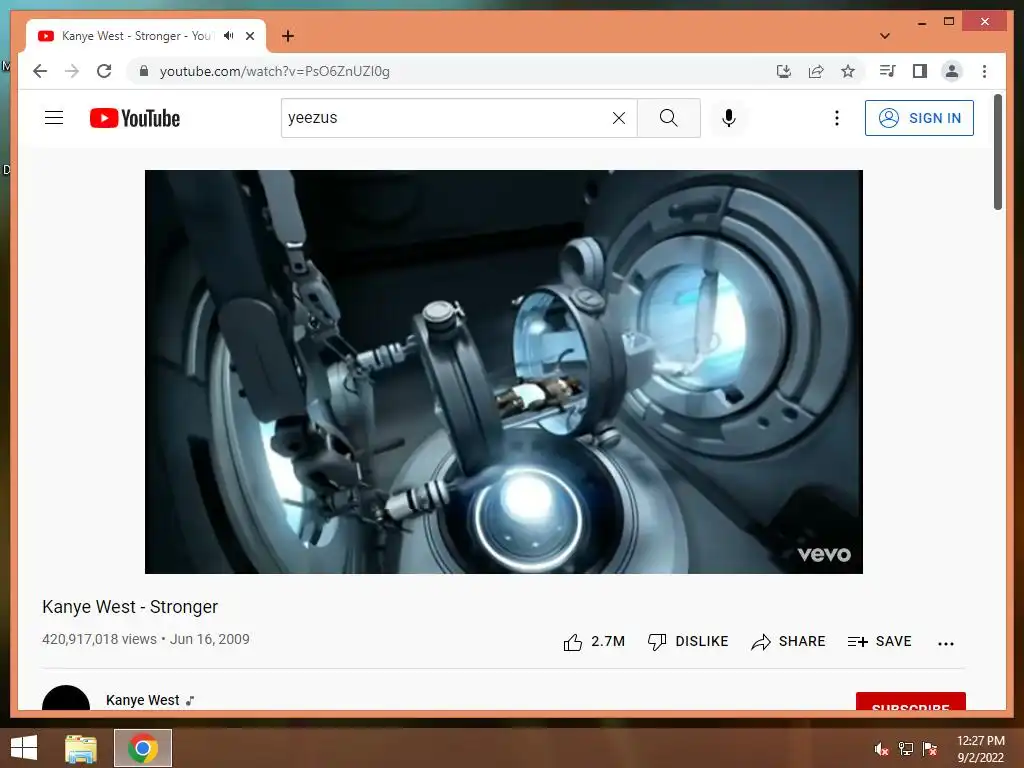Viewport: 1024px width, 768px height.
Task: Open Chrome profile avatar
Action: click(x=952, y=71)
